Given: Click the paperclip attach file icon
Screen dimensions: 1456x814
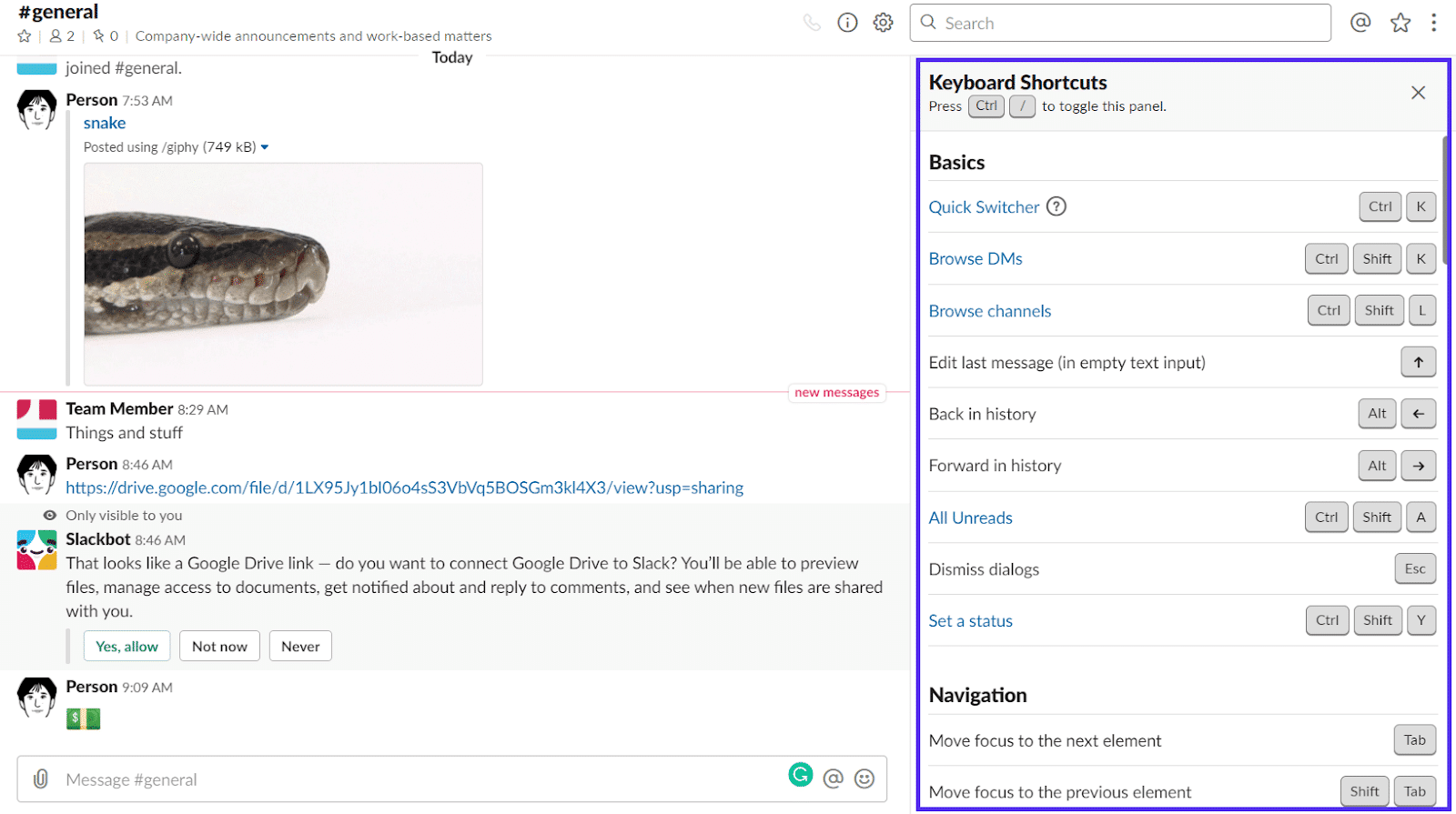Looking at the screenshot, I should (x=41, y=779).
